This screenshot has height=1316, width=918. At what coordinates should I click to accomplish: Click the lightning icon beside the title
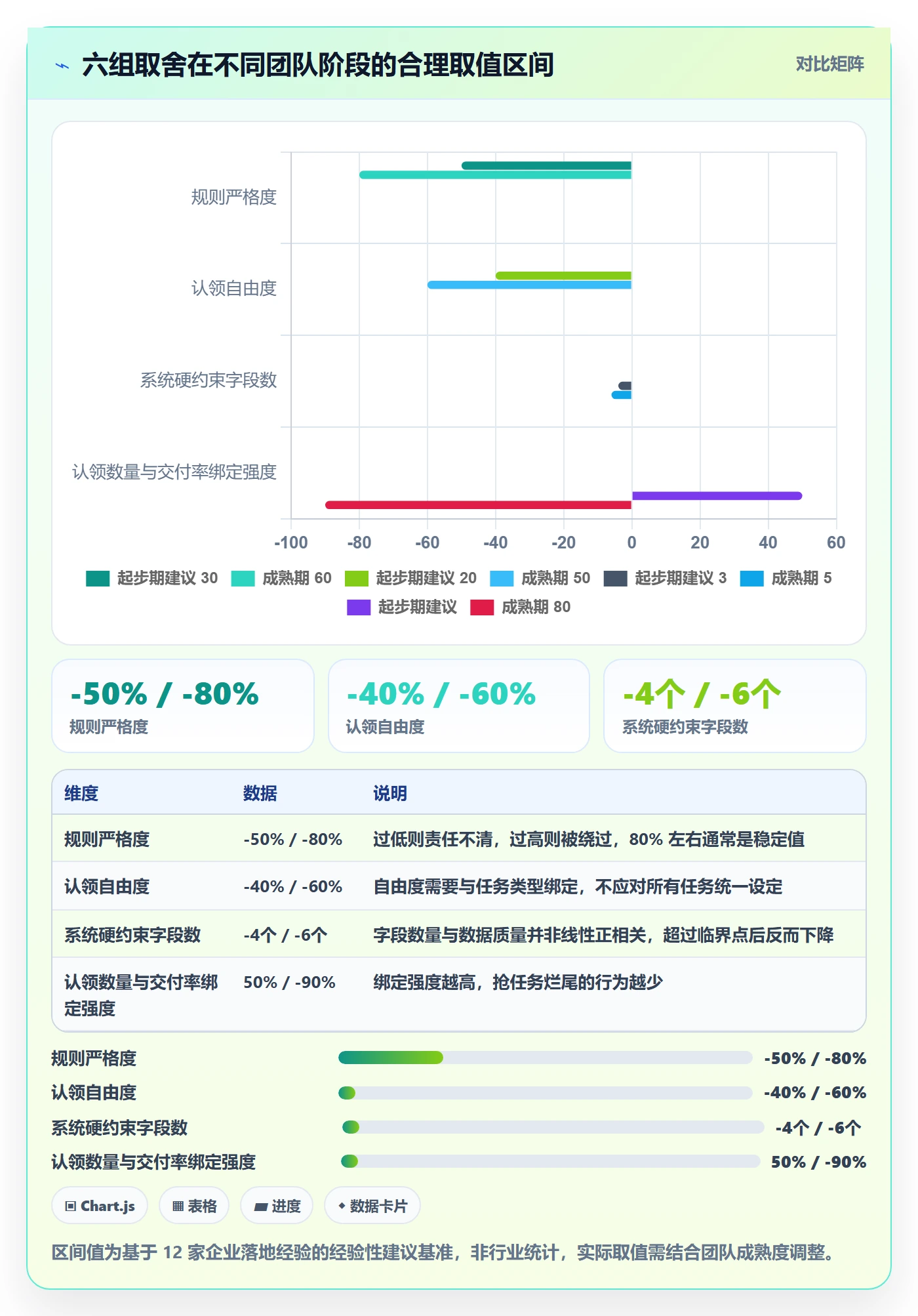coord(62,66)
